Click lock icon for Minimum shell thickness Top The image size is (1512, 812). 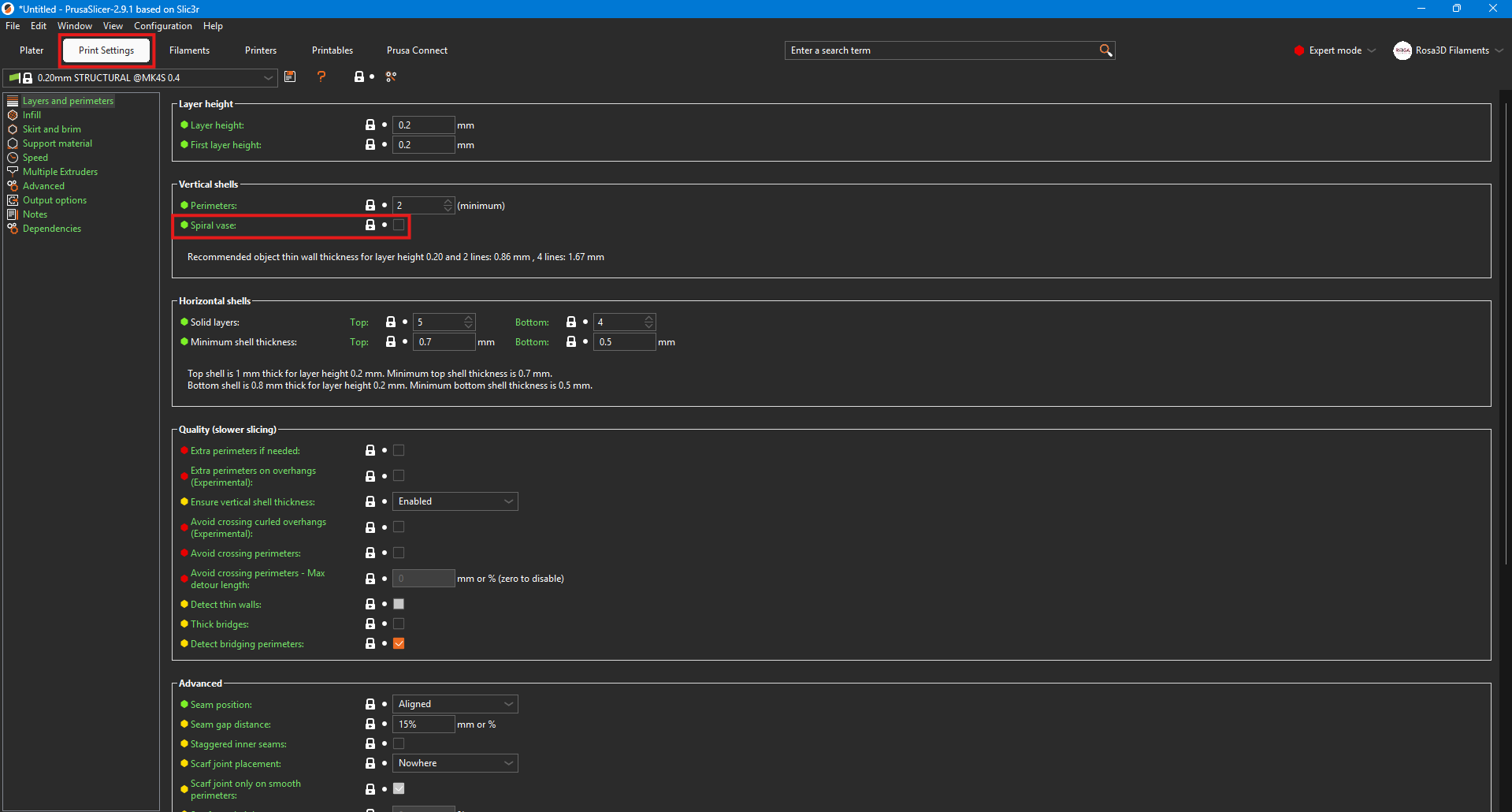pyautogui.click(x=391, y=341)
